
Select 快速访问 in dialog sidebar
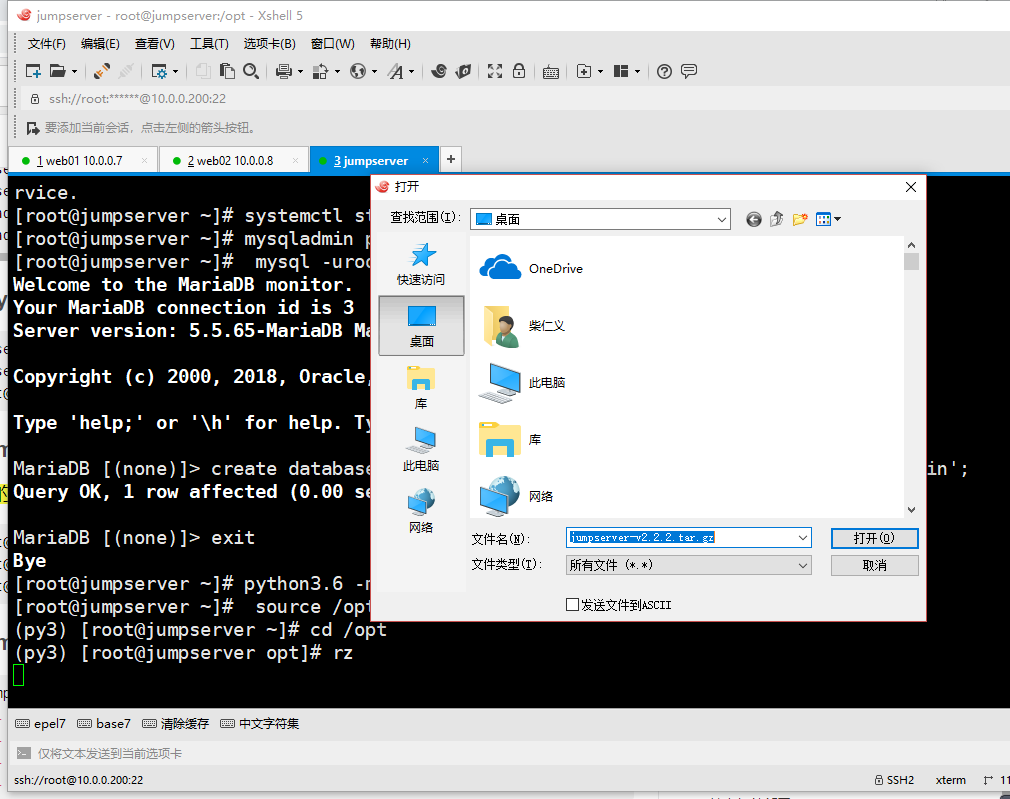421,264
